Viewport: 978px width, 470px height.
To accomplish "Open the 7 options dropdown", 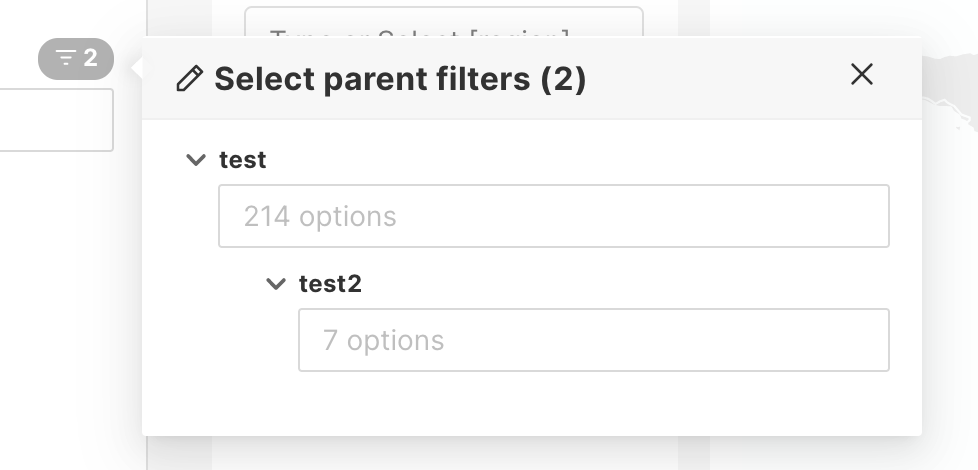I will point(593,340).
